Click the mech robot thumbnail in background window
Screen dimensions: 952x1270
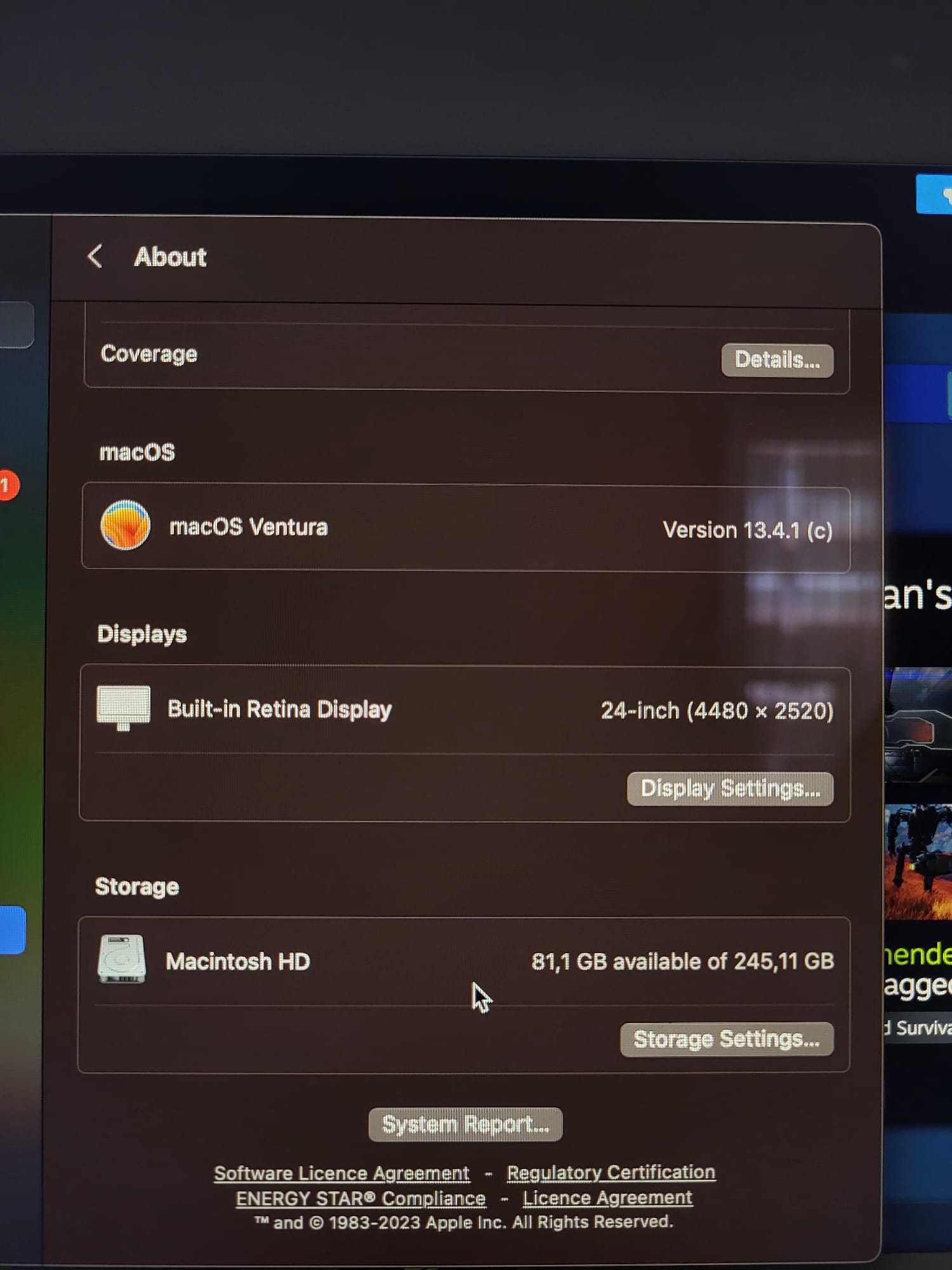pos(918,862)
